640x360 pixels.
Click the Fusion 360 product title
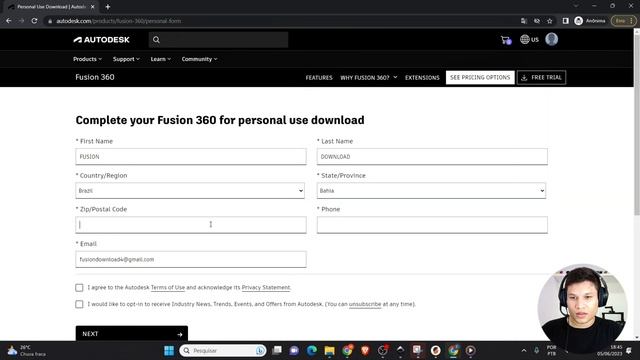point(95,77)
